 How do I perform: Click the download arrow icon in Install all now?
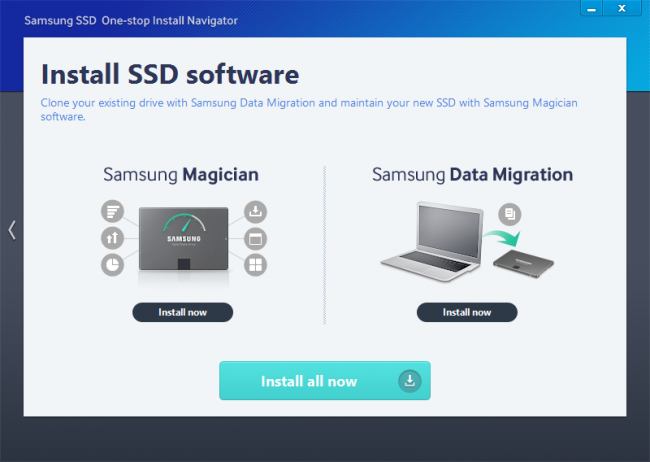click(410, 381)
